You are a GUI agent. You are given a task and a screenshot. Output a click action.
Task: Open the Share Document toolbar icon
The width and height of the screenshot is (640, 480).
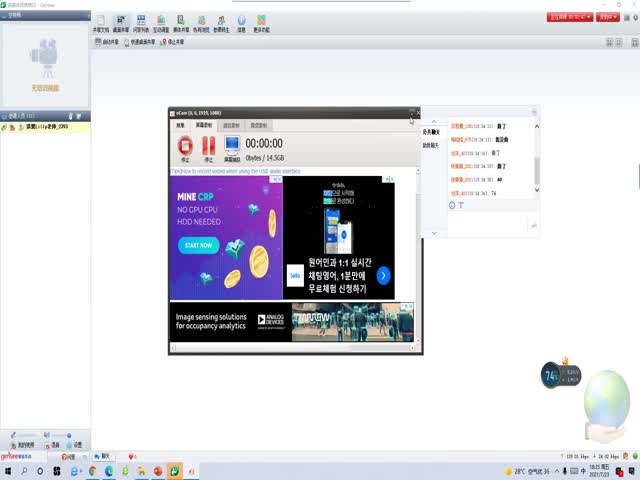click(x=99, y=23)
